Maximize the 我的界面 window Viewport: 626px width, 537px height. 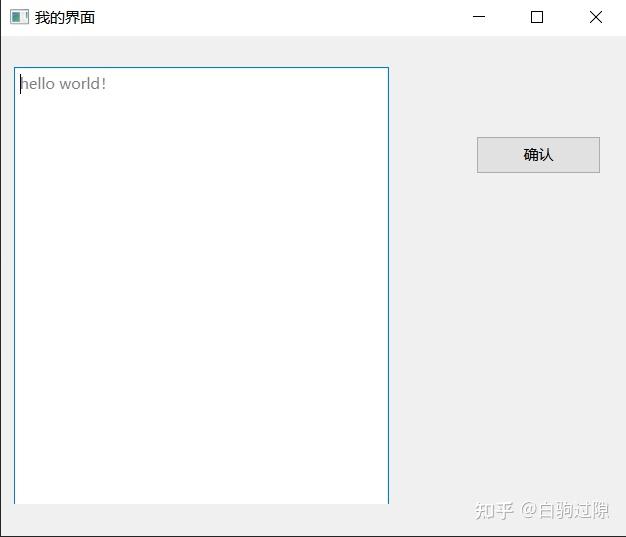(x=537, y=17)
